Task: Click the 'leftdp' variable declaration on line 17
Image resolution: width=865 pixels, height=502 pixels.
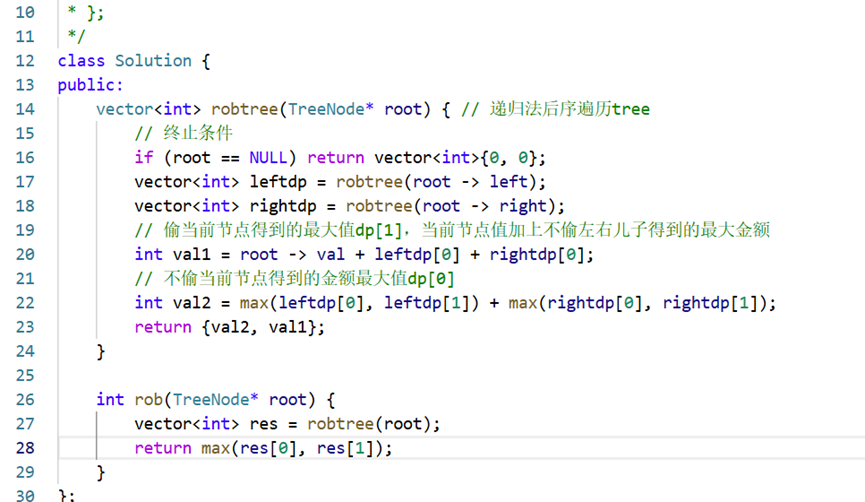Action: (x=278, y=182)
